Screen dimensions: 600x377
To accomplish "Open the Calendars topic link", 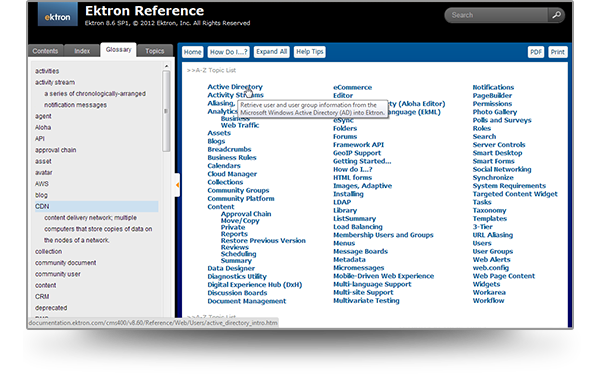I will point(224,166).
